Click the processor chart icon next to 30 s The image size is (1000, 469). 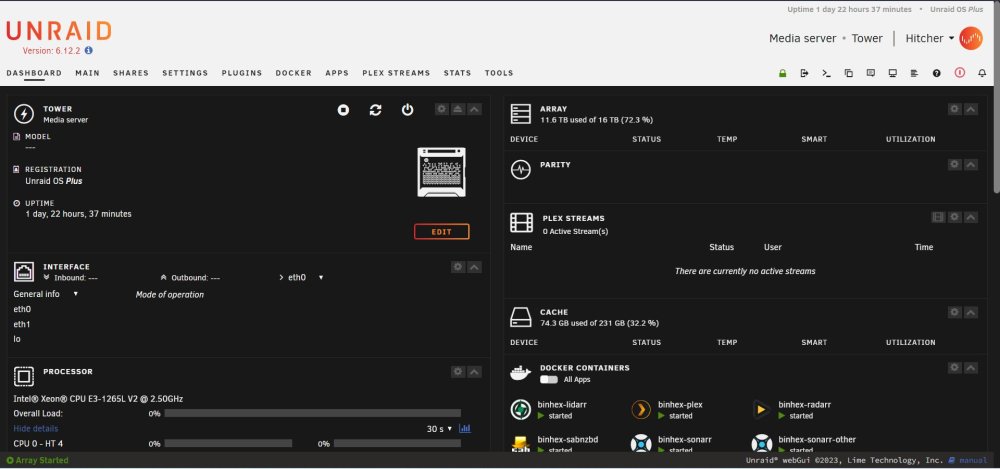click(465, 429)
